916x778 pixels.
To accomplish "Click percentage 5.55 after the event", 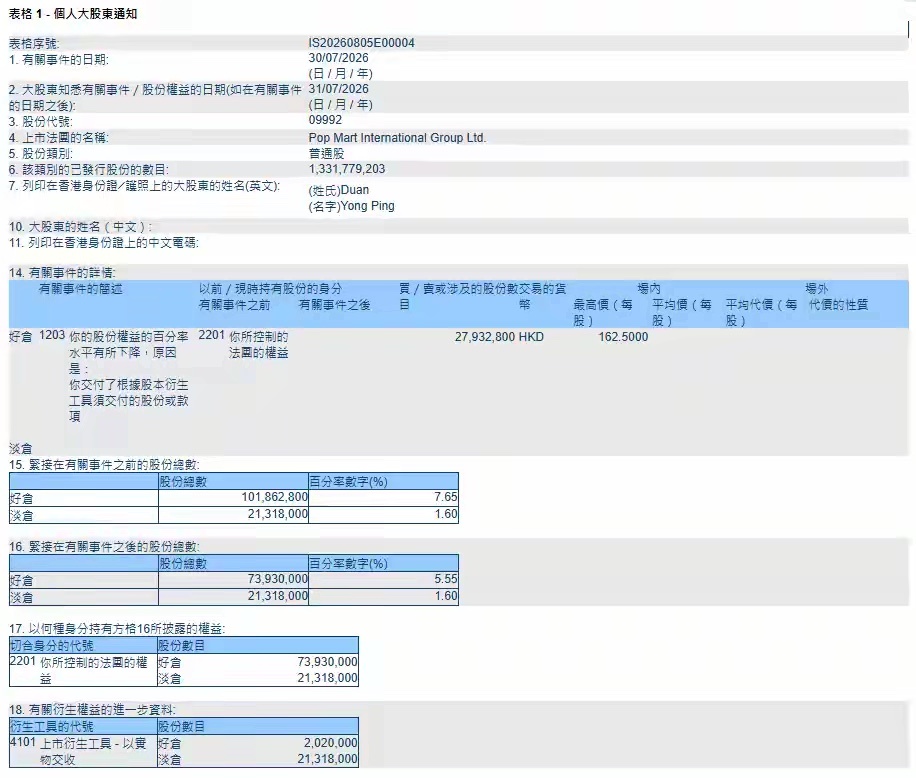I will point(446,579).
